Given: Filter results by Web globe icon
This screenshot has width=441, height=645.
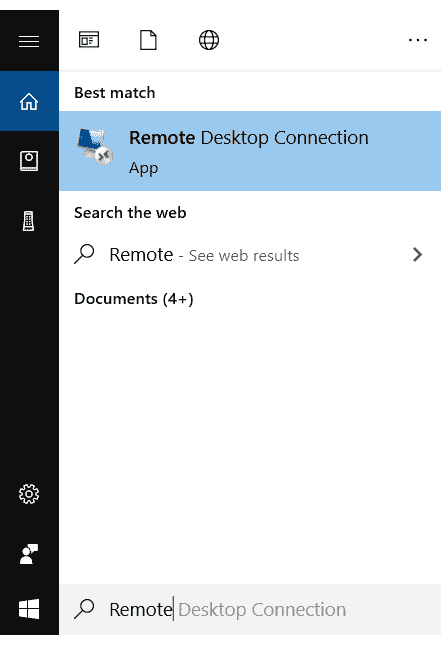Looking at the screenshot, I should [x=209, y=40].
